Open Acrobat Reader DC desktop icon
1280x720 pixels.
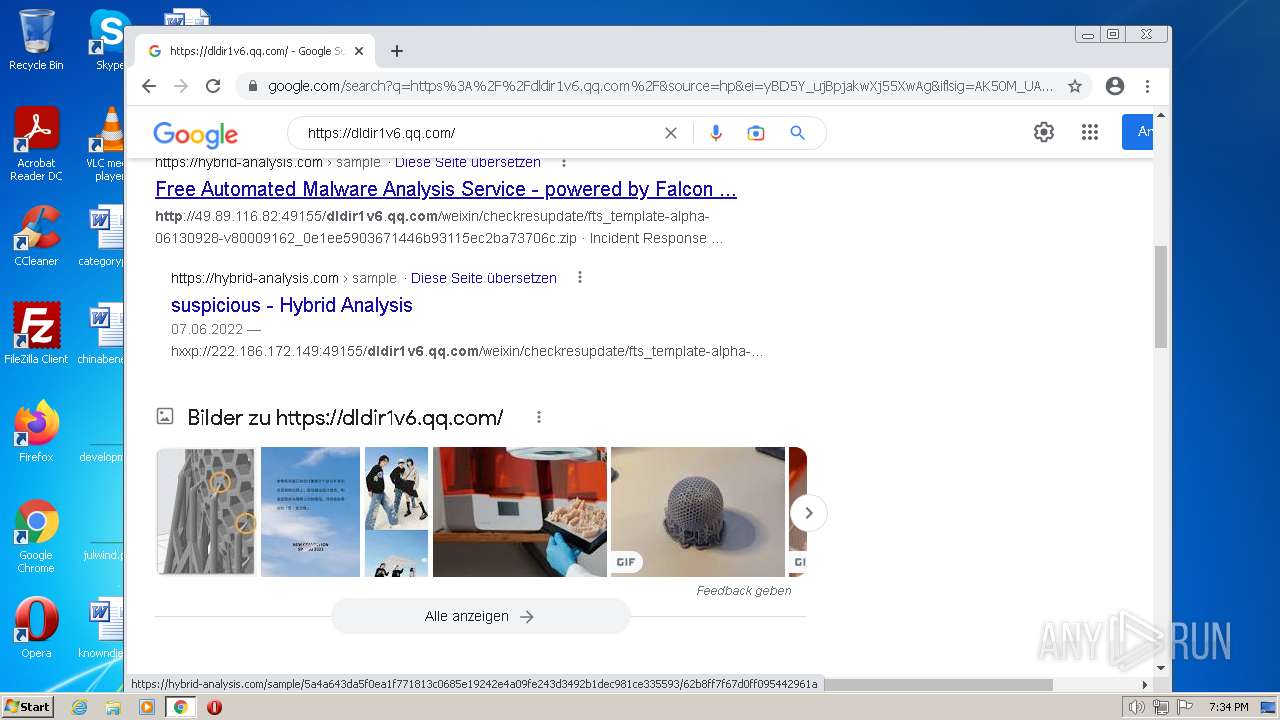point(36,145)
